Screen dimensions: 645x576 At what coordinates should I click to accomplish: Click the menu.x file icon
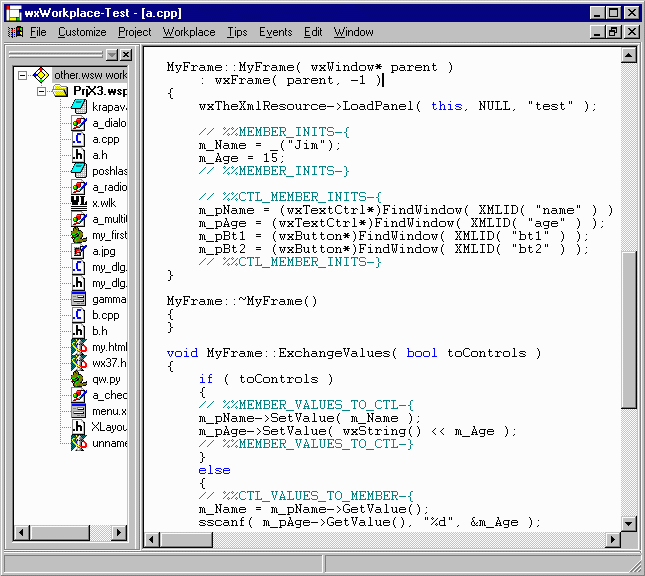(x=79, y=411)
